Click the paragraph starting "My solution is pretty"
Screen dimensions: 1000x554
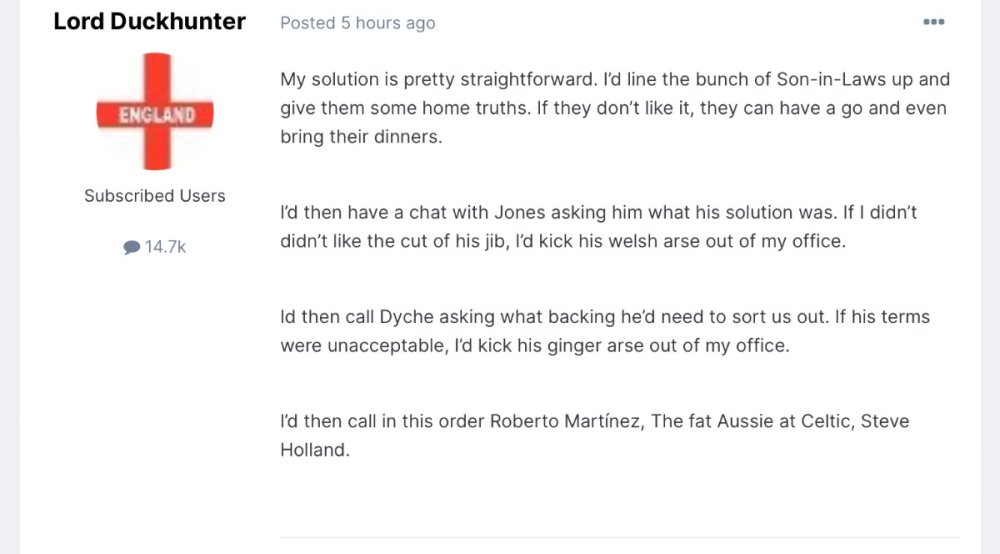614,108
